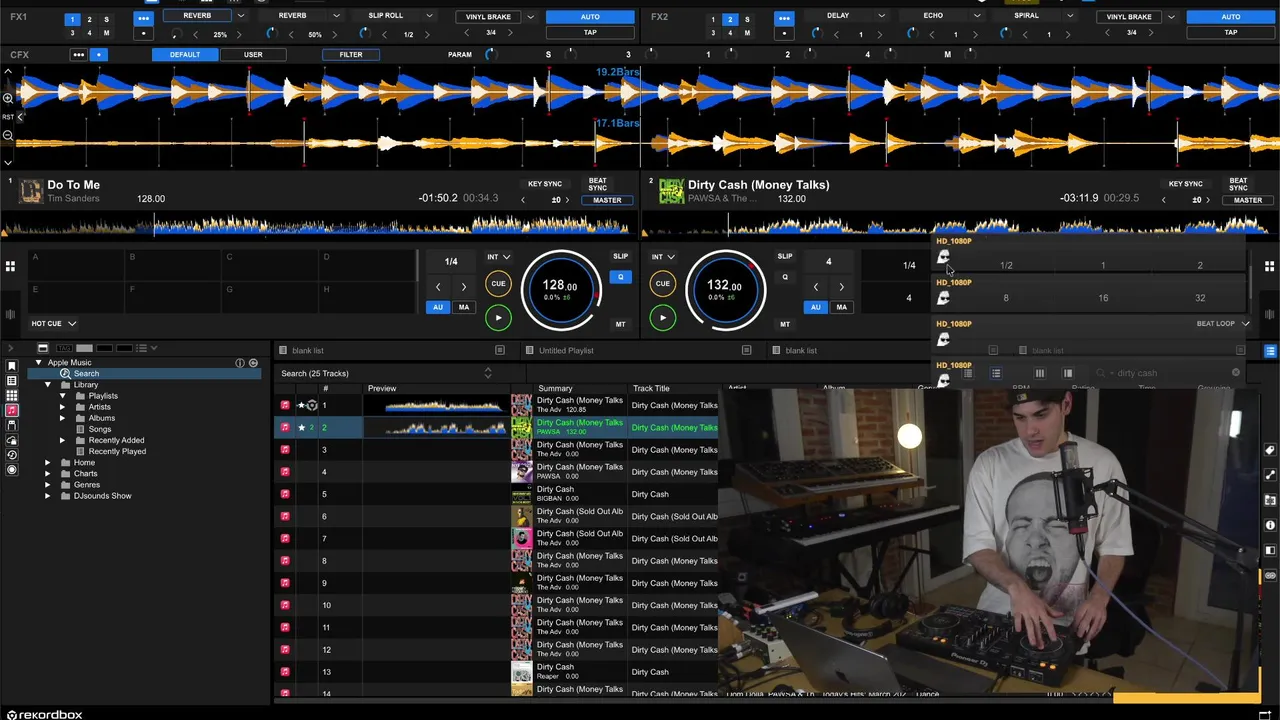Assign FX2 to master M

[x=747, y=33]
